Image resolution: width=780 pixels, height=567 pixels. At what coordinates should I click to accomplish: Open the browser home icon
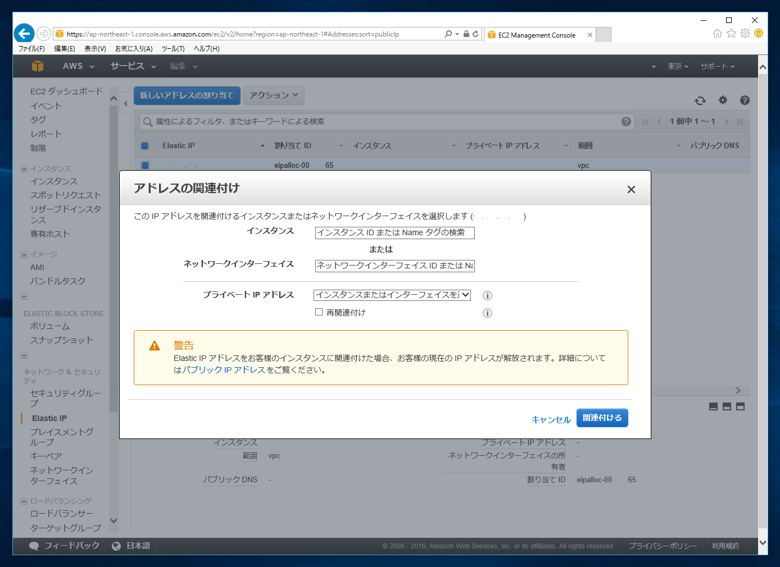tap(717, 33)
